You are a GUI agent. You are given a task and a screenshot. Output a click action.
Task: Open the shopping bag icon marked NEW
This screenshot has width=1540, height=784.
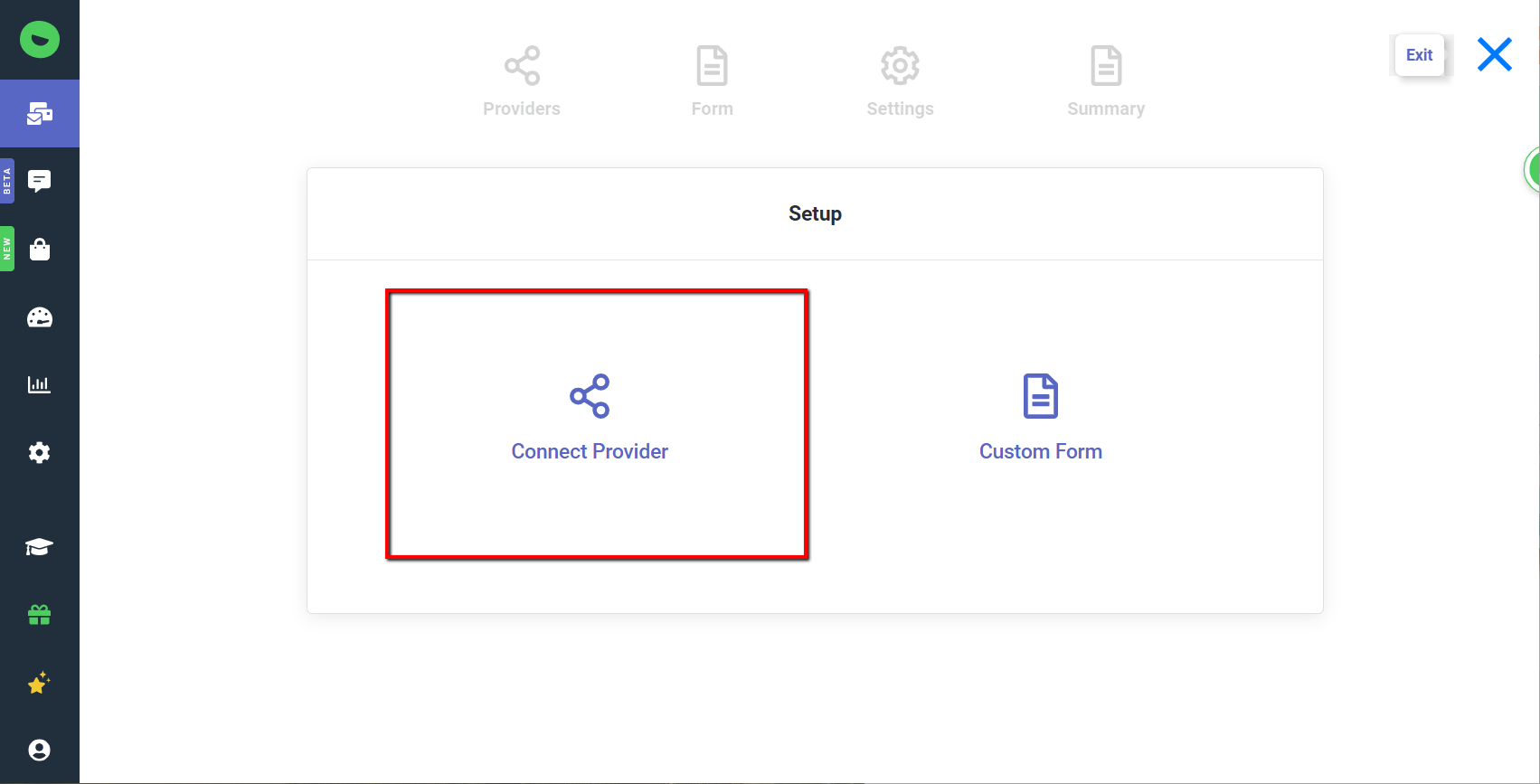coord(40,249)
